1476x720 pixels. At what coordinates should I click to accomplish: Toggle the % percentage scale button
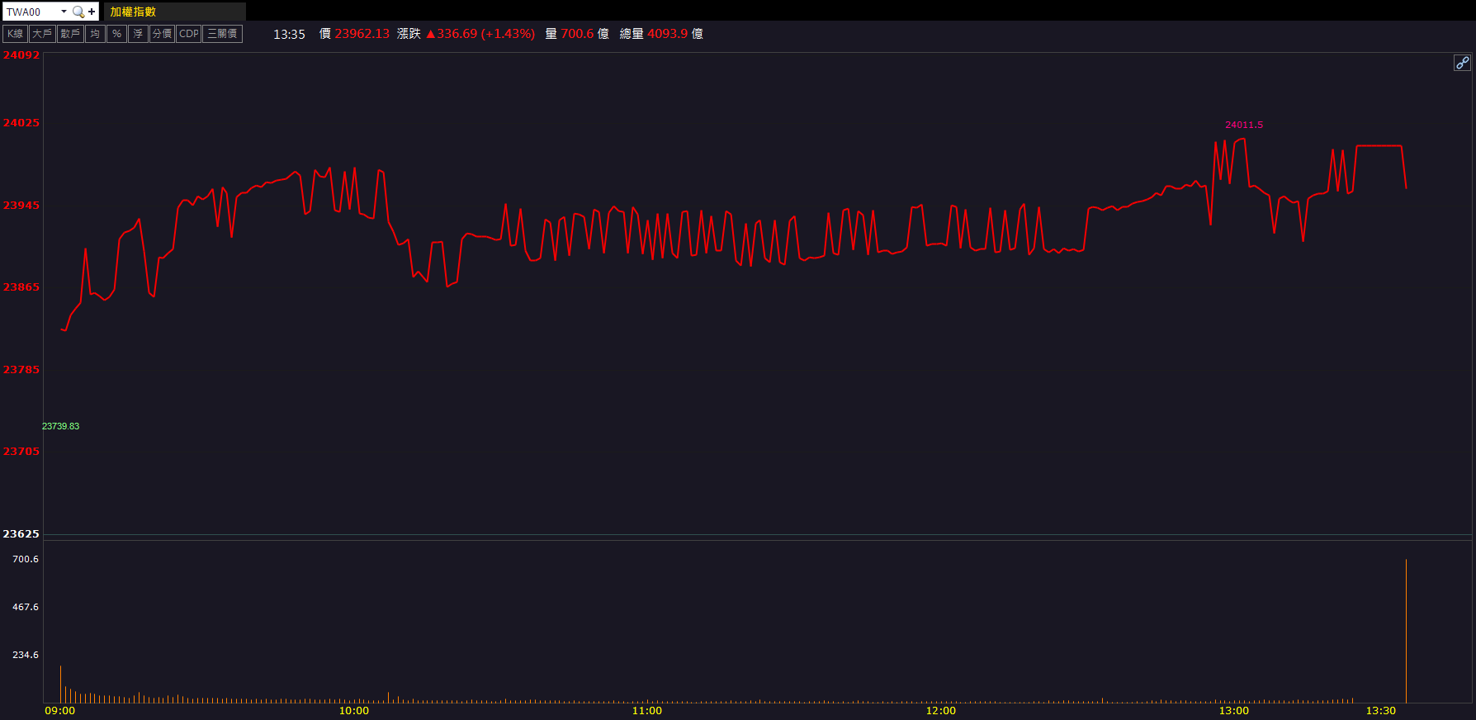116,34
